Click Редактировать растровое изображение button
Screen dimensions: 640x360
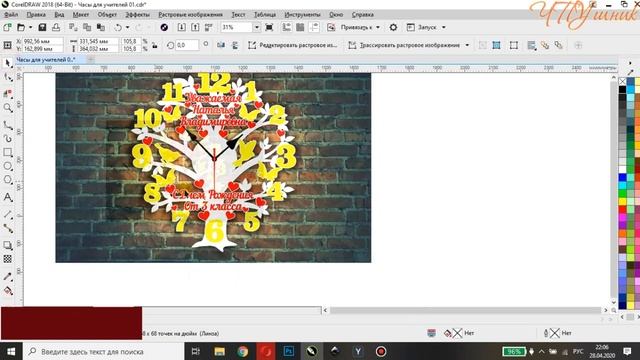pos(293,45)
